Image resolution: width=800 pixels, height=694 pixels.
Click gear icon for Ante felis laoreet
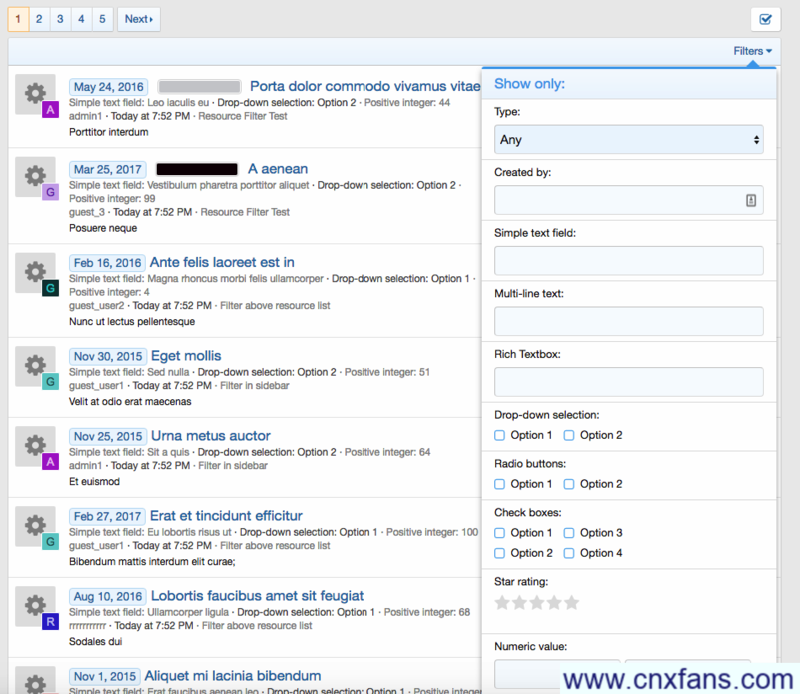click(x=35, y=272)
